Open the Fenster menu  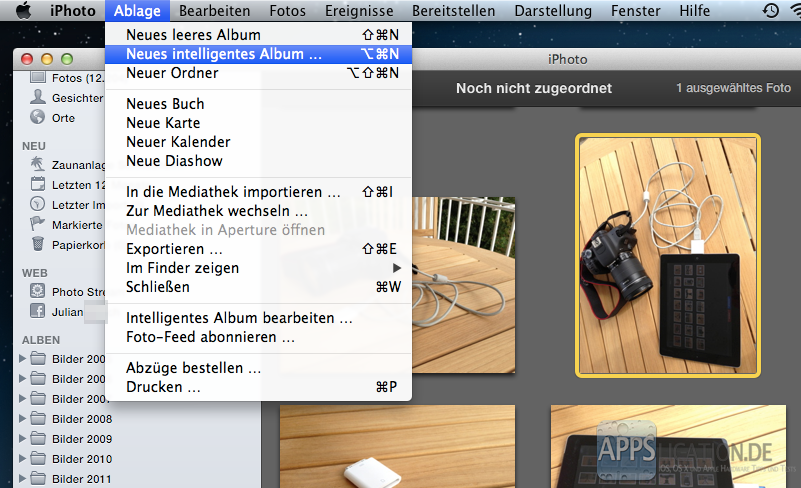(635, 11)
